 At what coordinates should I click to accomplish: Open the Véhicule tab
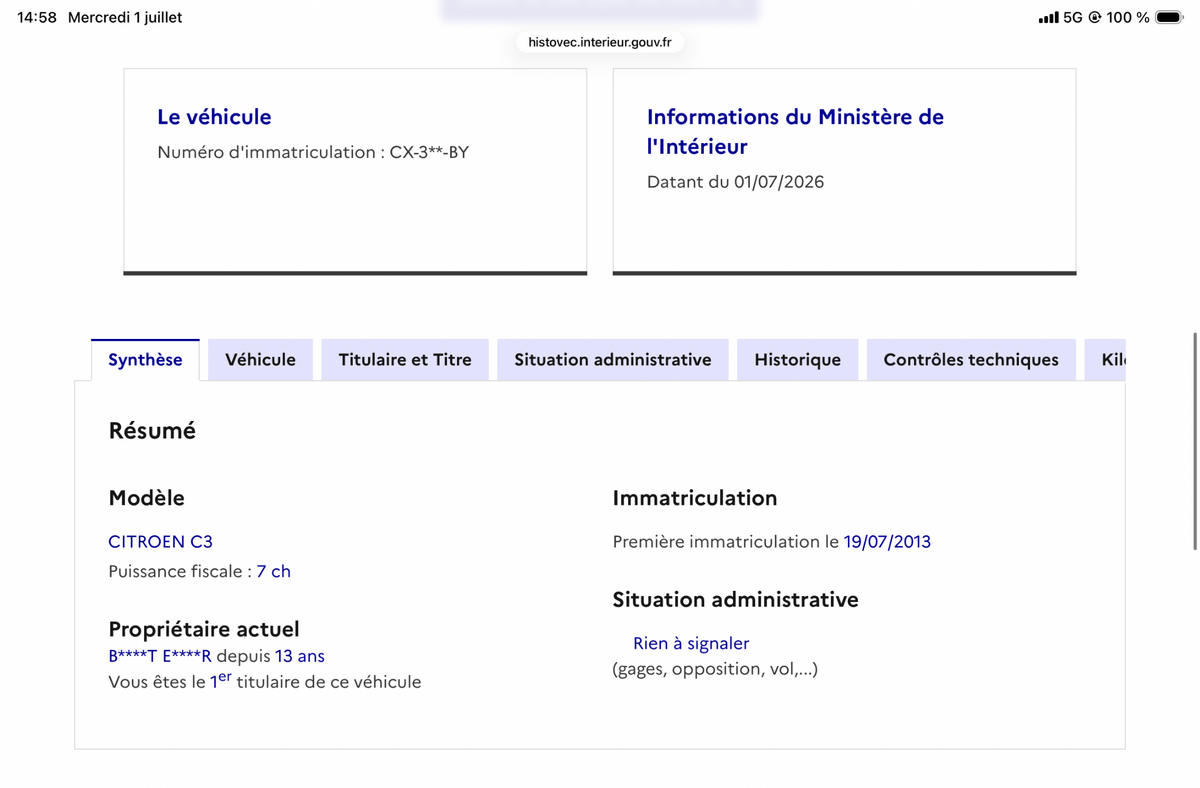pos(260,360)
